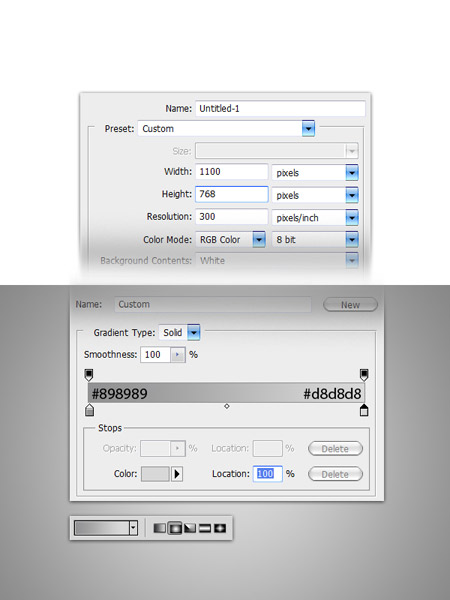Open the Gradient Type Solid dropdown
The width and height of the screenshot is (450, 600).
click(x=194, y=333)
